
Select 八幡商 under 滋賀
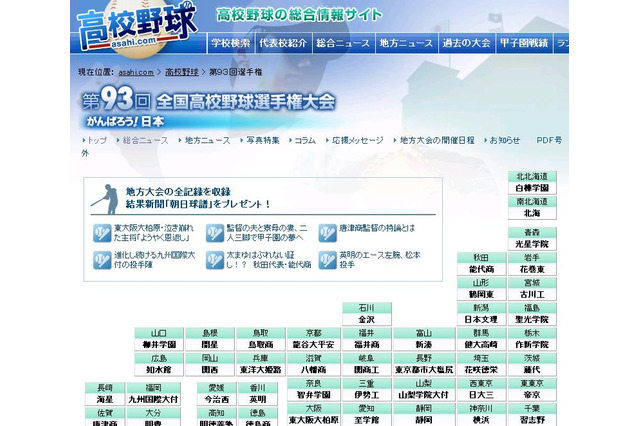click(x=313, y=370)
